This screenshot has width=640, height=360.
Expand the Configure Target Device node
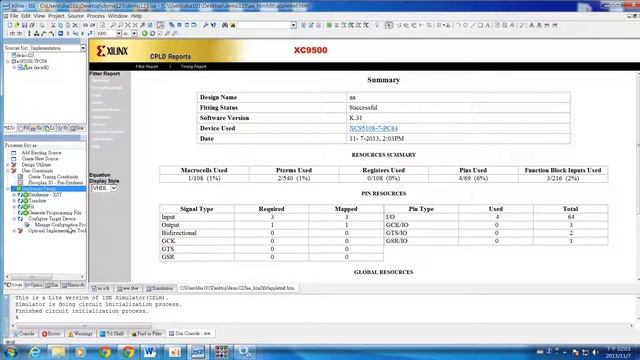[14, 219]
